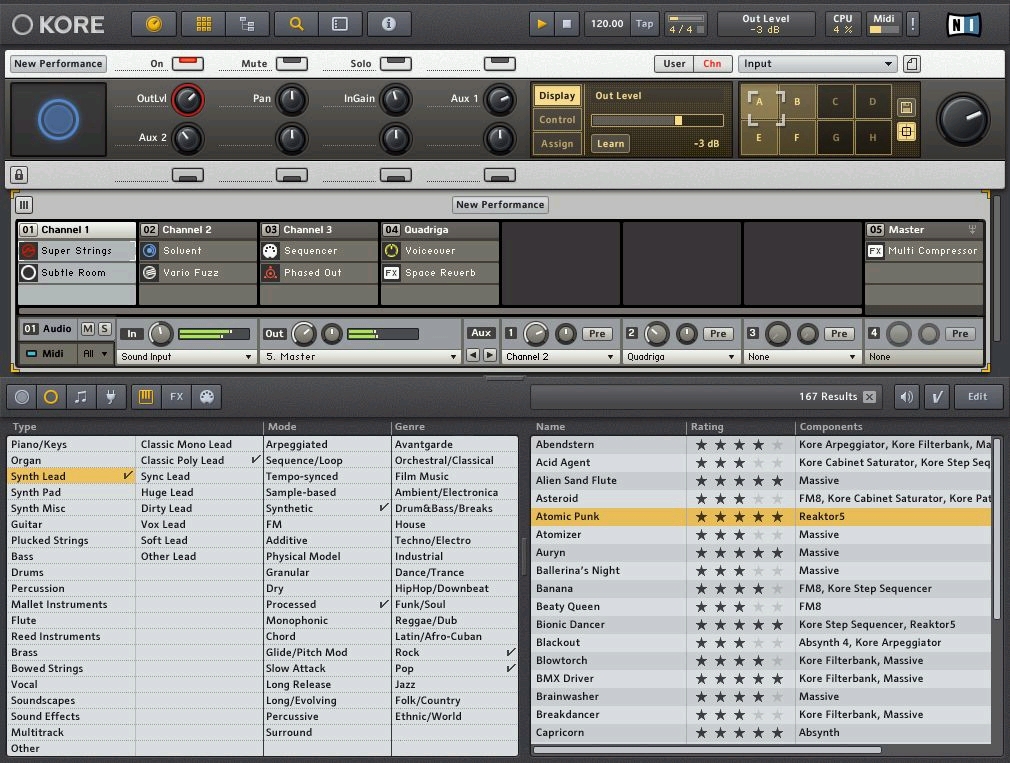Toggle the Solo button
This screenshot has width=1010, height=763.
(x=395, y=62)
